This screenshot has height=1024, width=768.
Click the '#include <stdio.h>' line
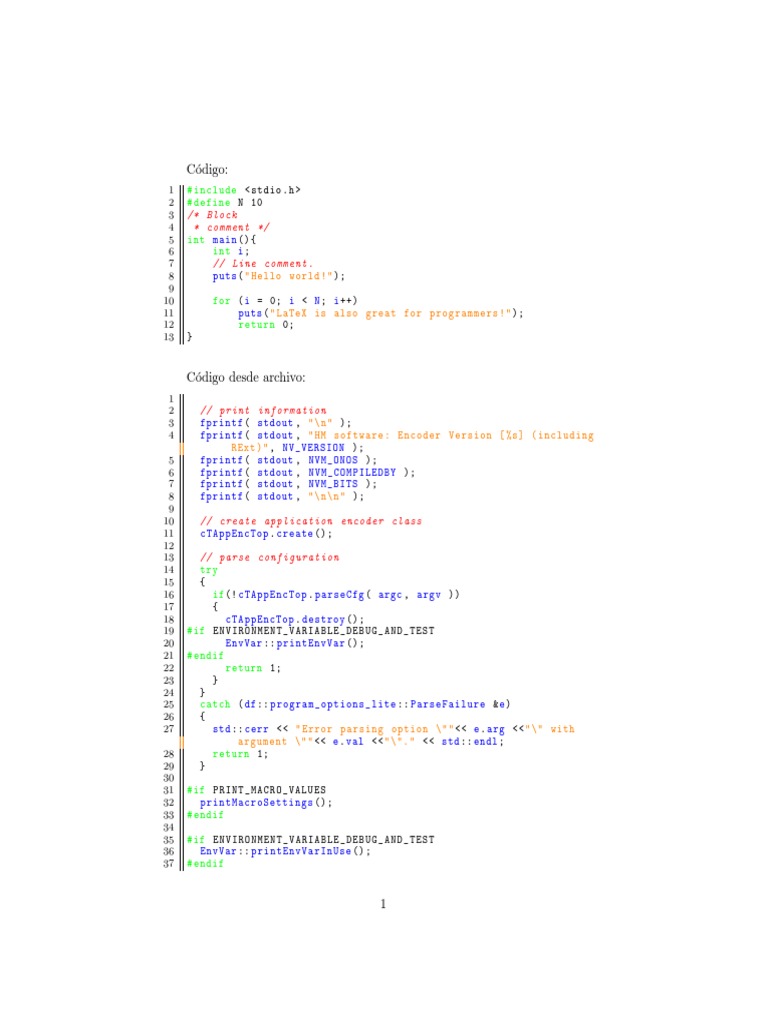coord(244,190)
